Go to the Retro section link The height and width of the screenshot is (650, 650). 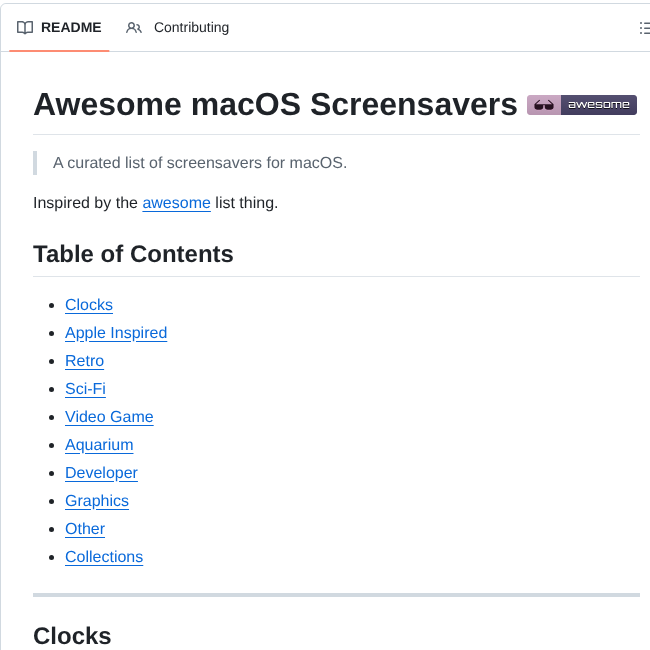[85, 361]
